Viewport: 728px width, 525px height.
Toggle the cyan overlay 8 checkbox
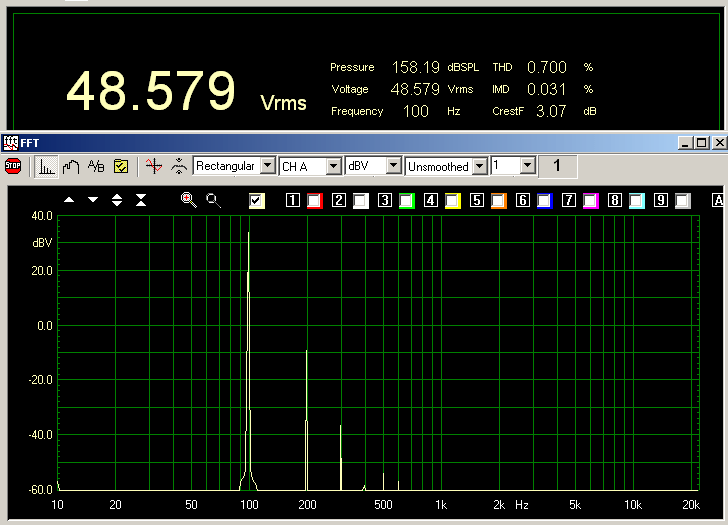[x=637, y=201]
